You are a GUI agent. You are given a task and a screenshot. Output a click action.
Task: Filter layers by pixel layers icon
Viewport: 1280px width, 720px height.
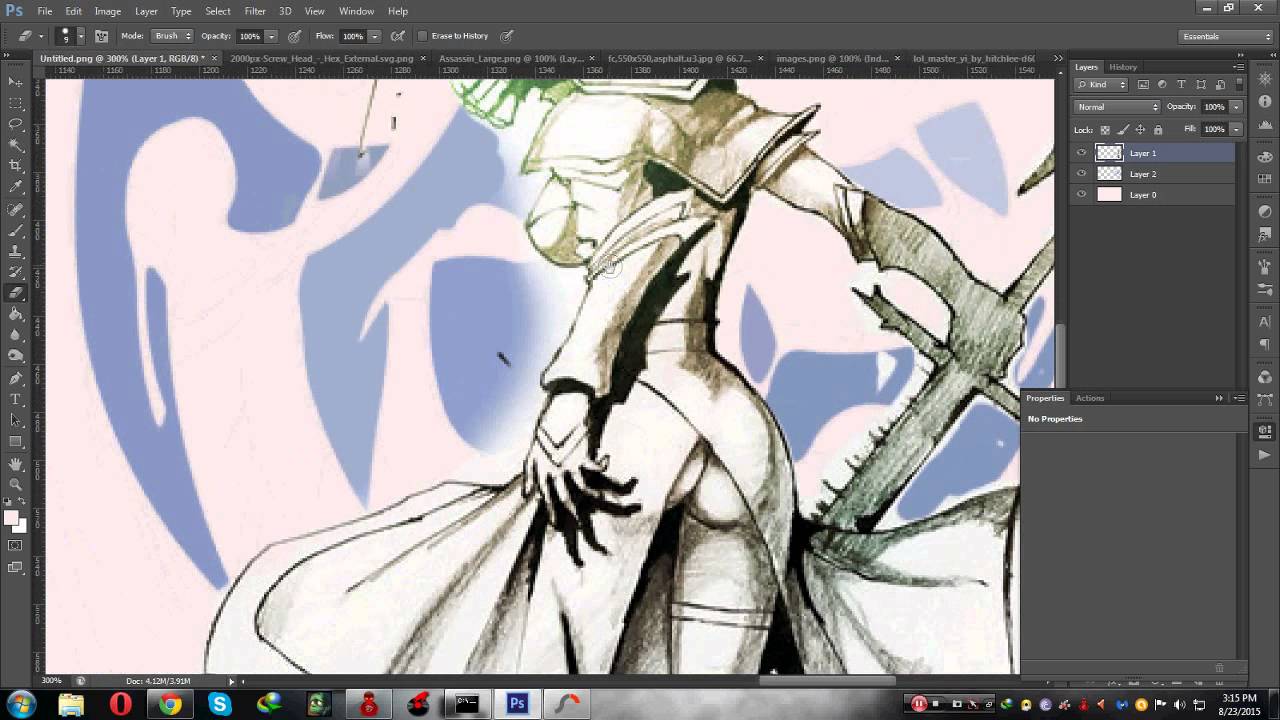[1143, 85]
